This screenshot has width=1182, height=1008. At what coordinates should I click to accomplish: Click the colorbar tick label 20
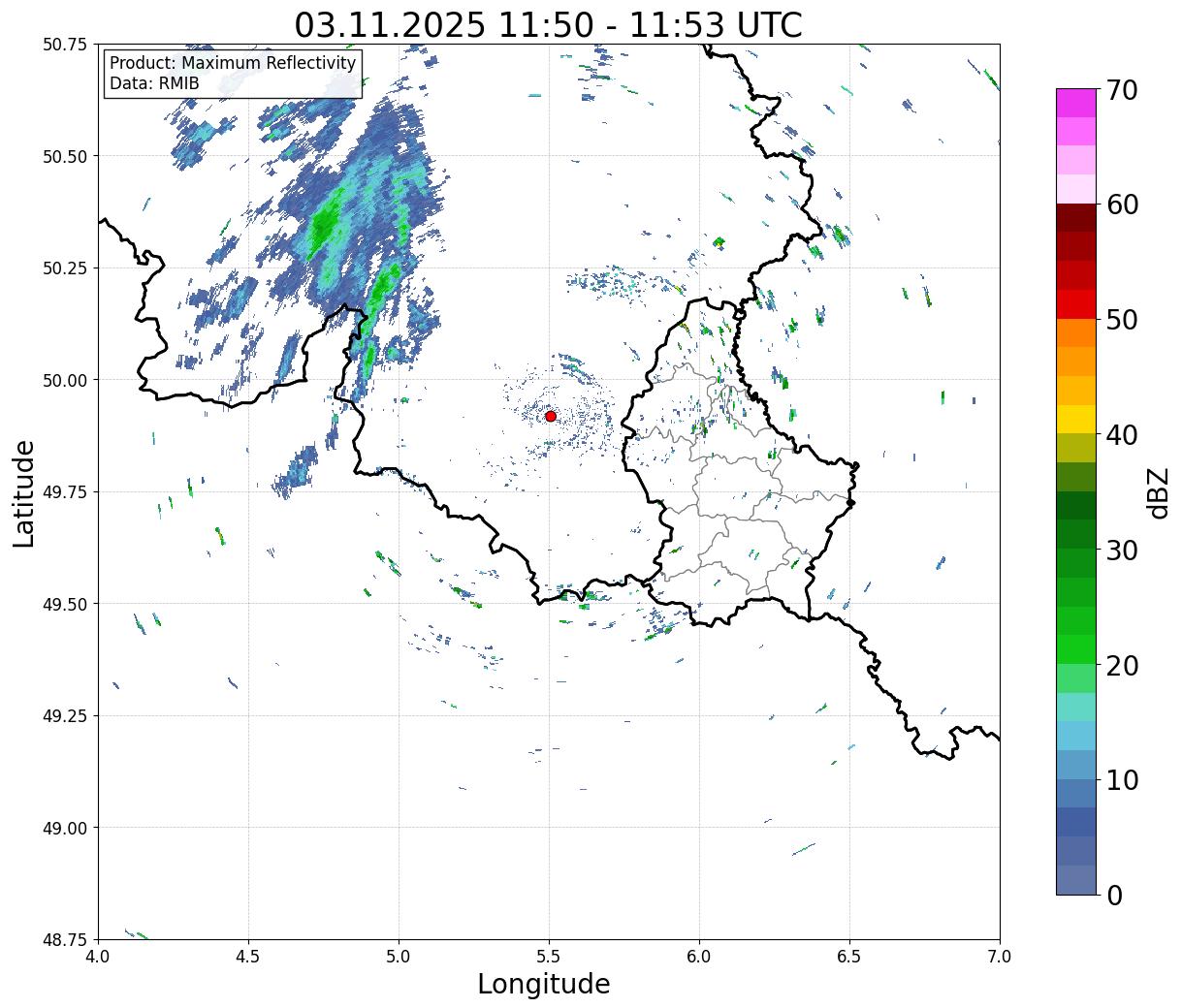(x=1122, y=665)
